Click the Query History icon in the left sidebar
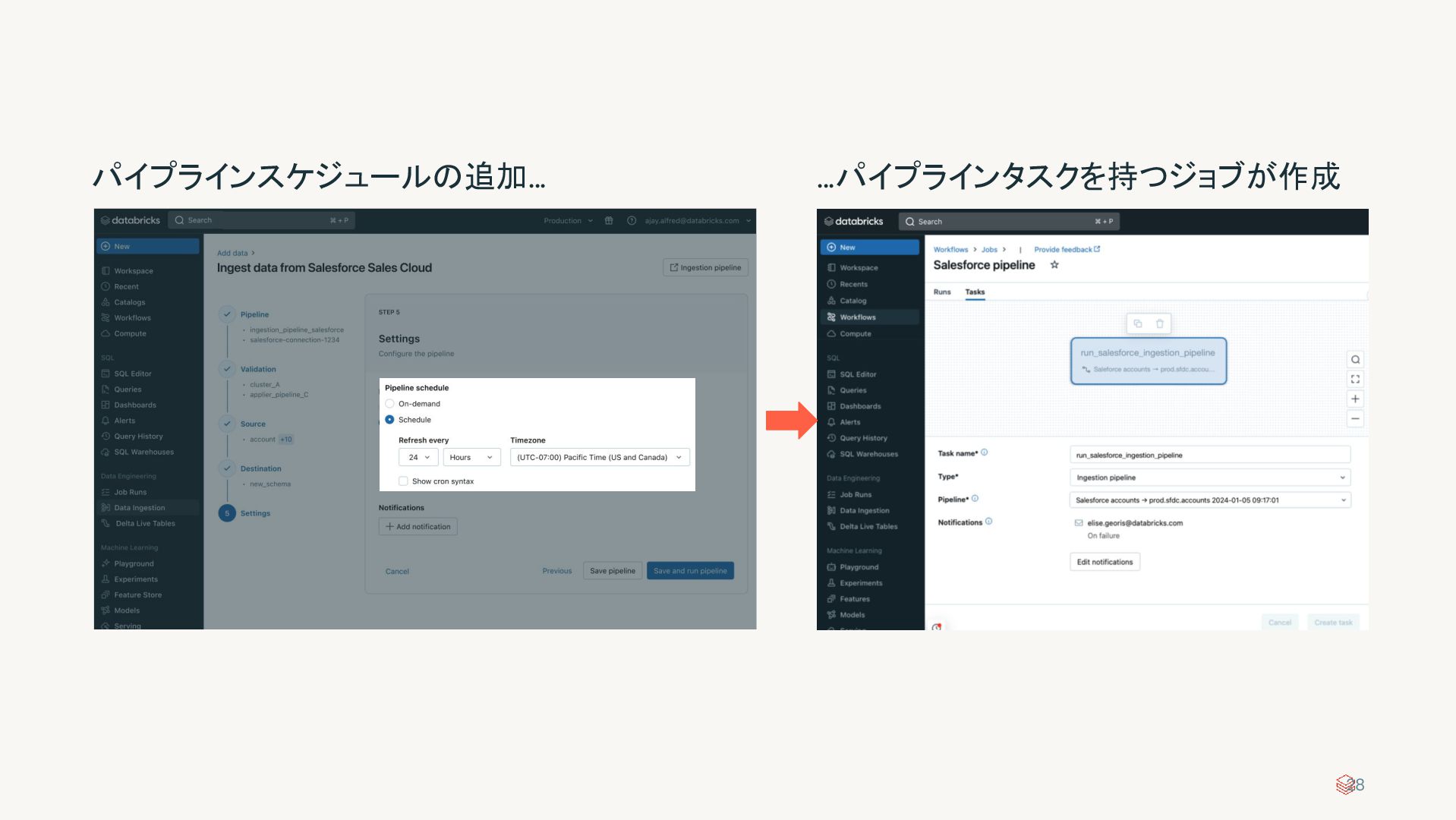Viewport: 1456px width, 820px height. 106,437
